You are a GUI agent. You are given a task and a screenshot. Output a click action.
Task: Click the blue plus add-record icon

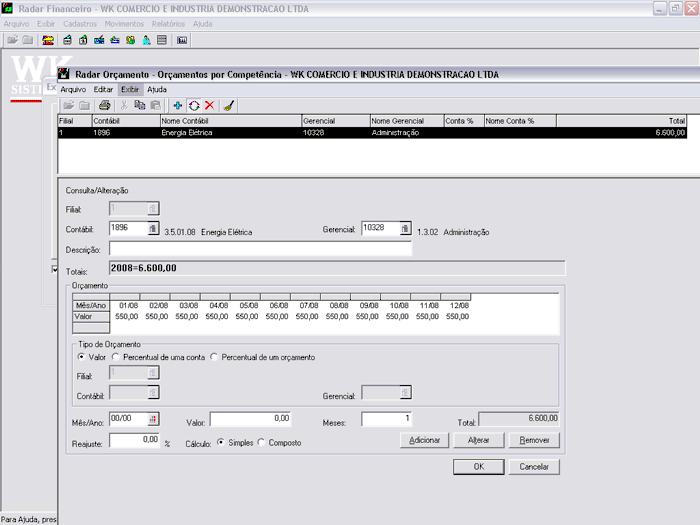[x=178, y=105]
